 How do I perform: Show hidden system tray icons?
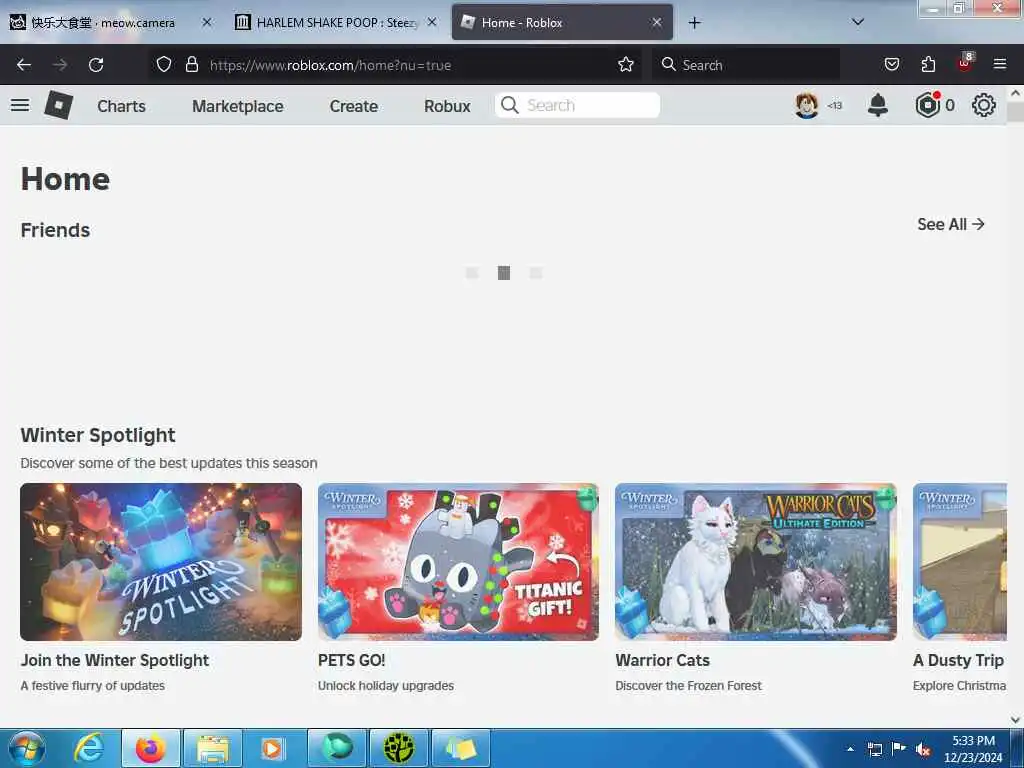[x=850, y=750]
